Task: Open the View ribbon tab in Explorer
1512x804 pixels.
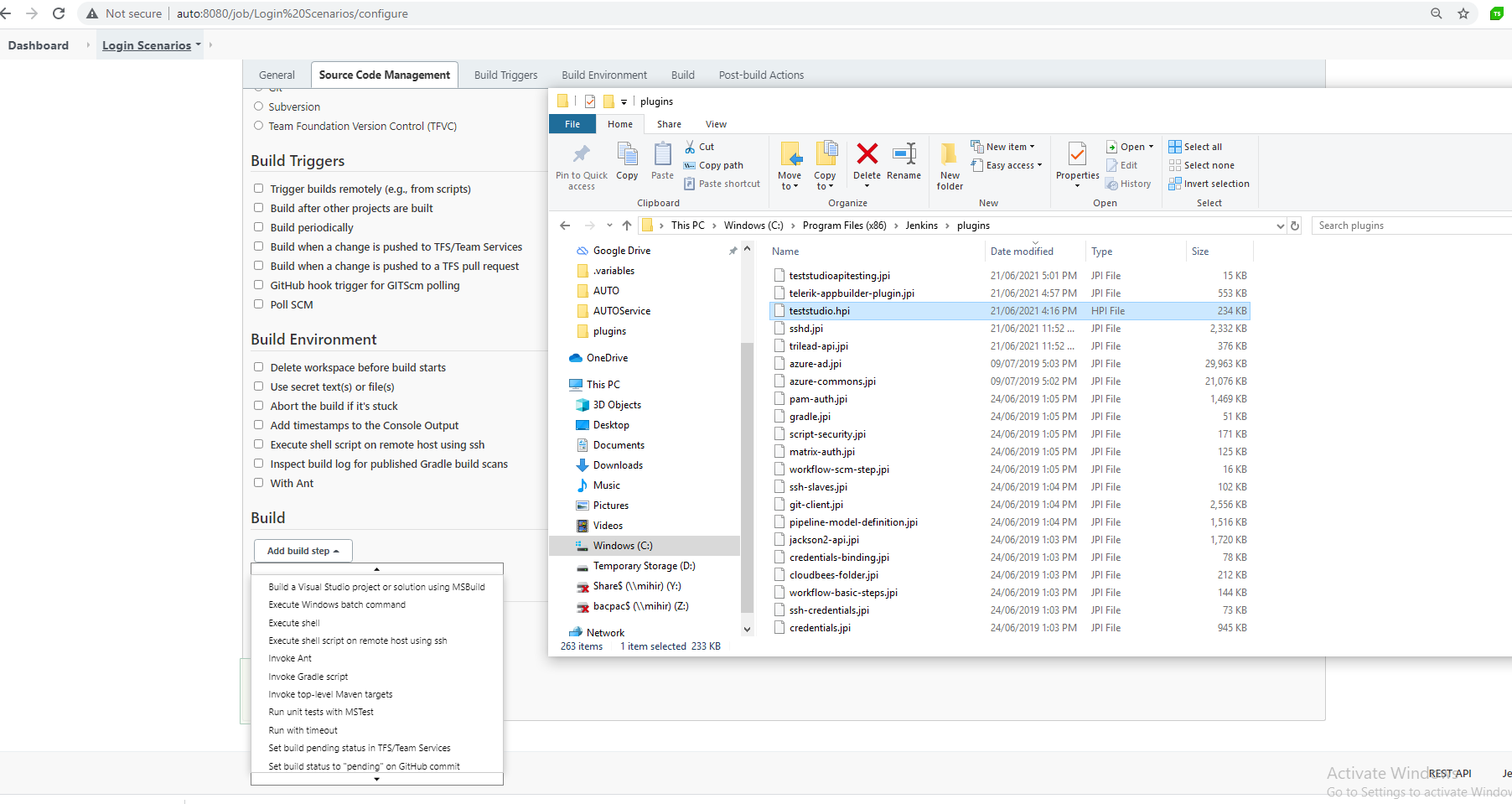Action: pos(716,124)
